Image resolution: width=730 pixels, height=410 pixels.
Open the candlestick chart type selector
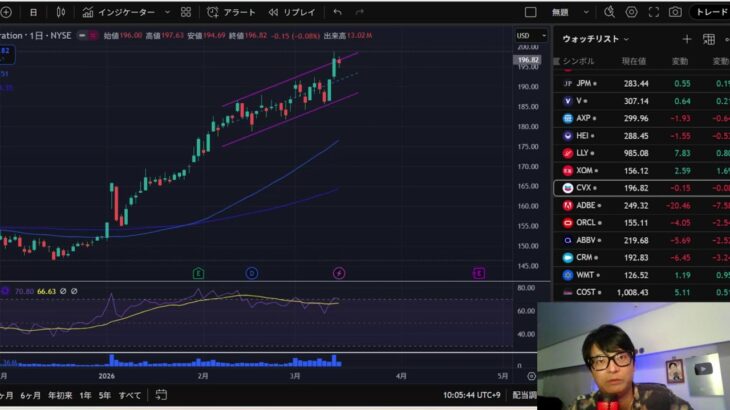pyautogui.click(x=60, y=12)
